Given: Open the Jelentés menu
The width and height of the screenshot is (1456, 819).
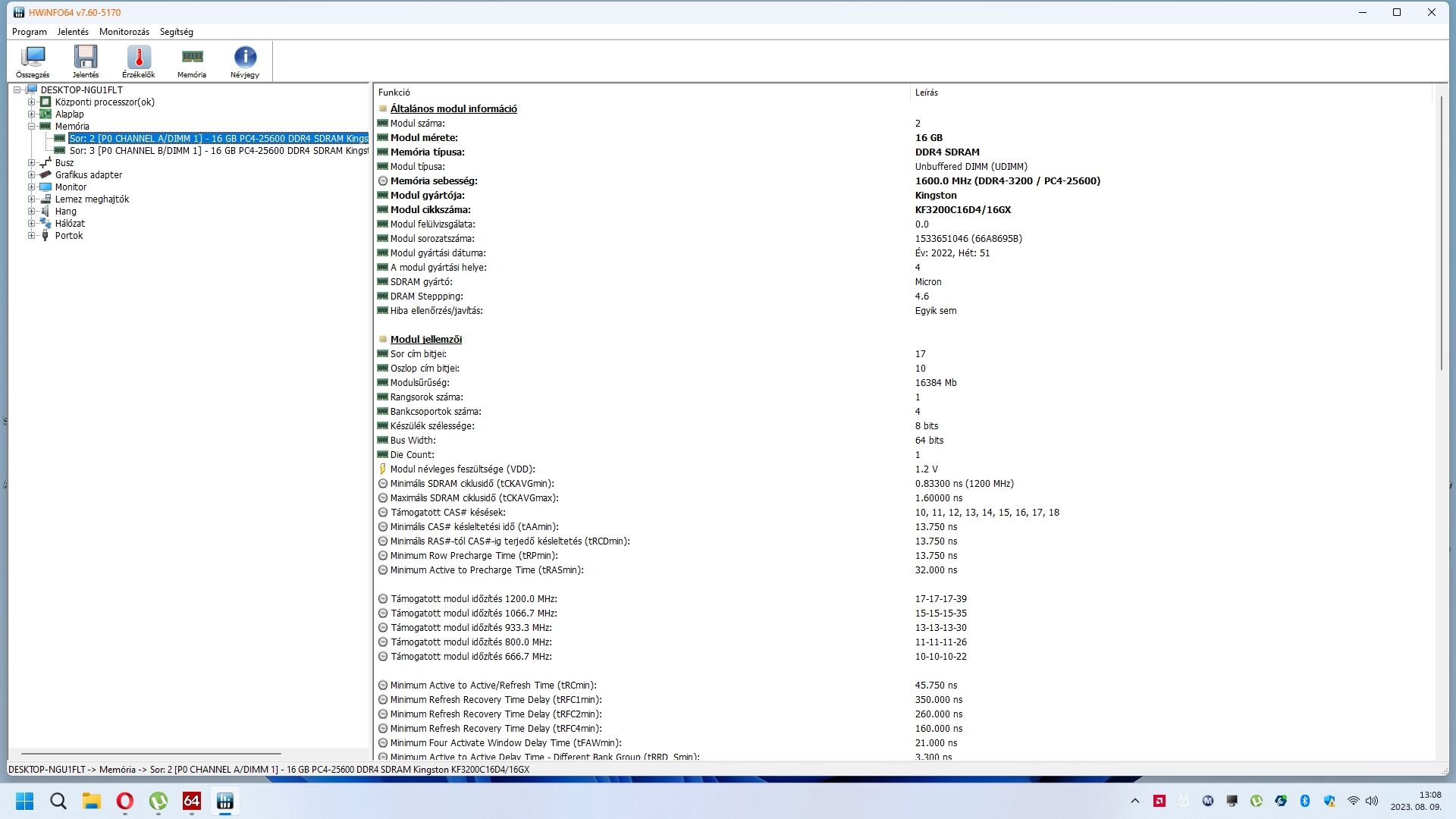Looking at the screenshot, I should [x=73, y=32].
